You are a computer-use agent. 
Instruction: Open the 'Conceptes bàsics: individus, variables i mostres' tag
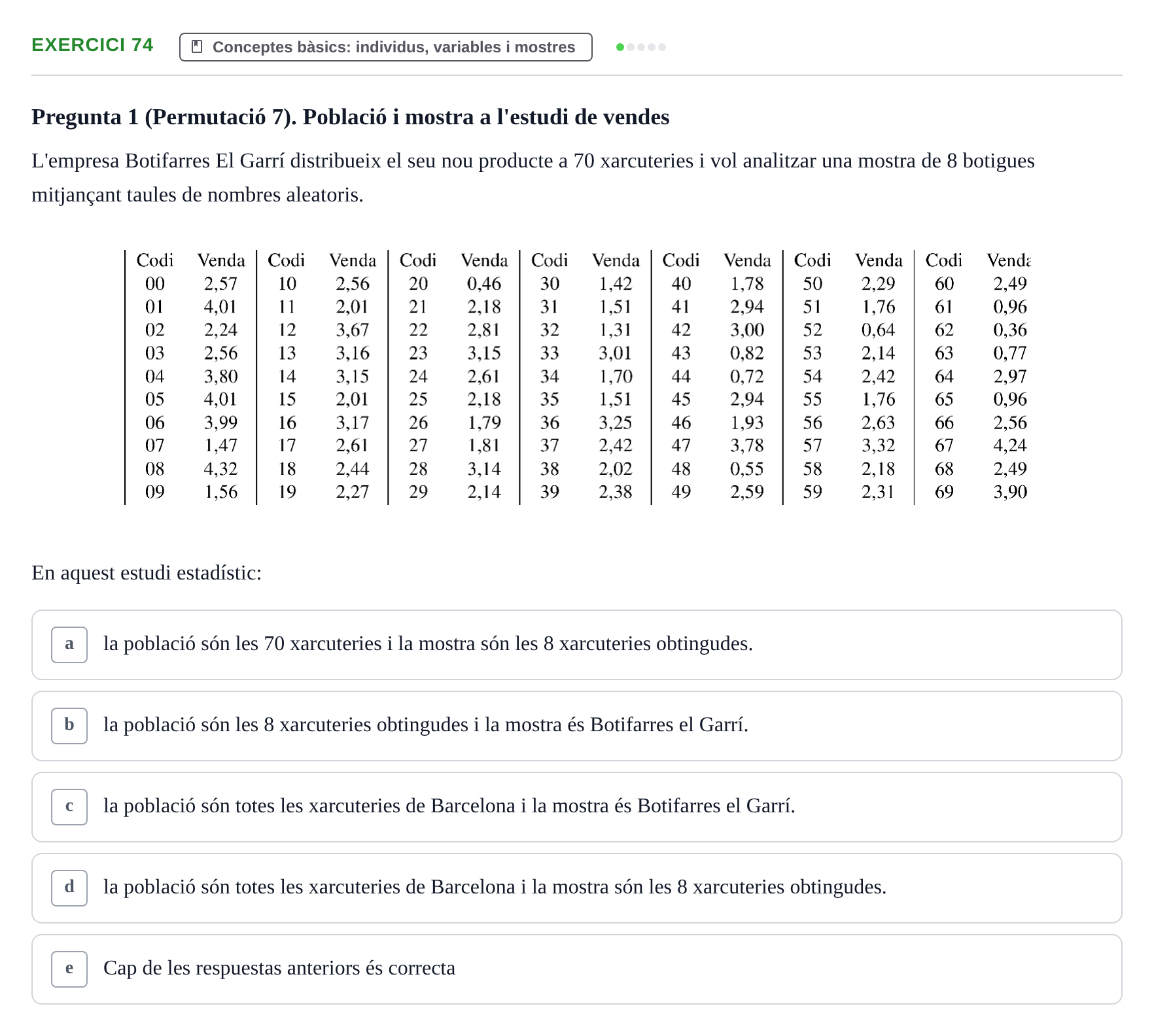386,47
